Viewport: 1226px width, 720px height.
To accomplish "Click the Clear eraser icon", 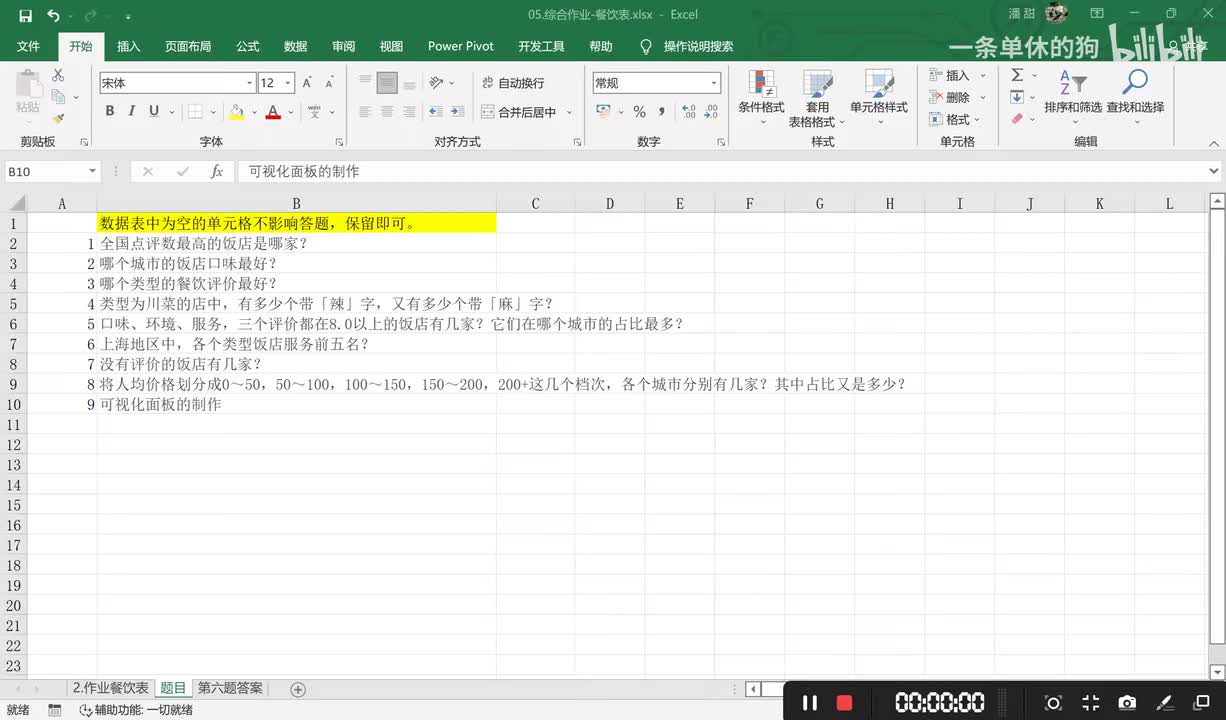I will (x=1017, y=119).
